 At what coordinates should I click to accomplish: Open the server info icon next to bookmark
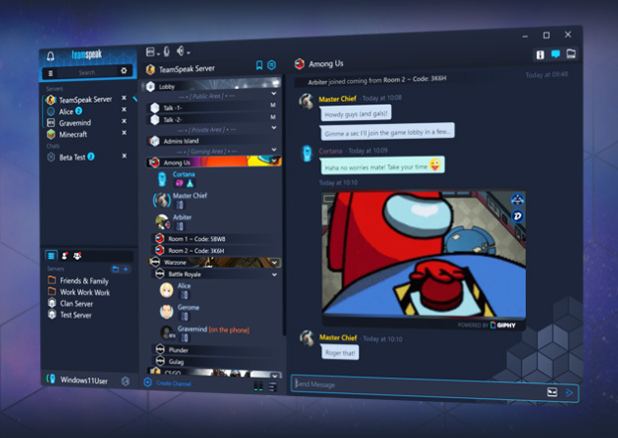coord(272,65)
